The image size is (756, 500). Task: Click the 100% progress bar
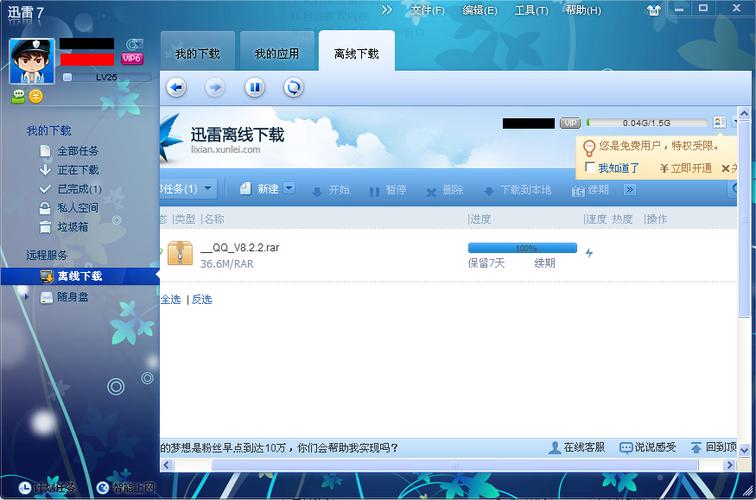pos(522,248)
